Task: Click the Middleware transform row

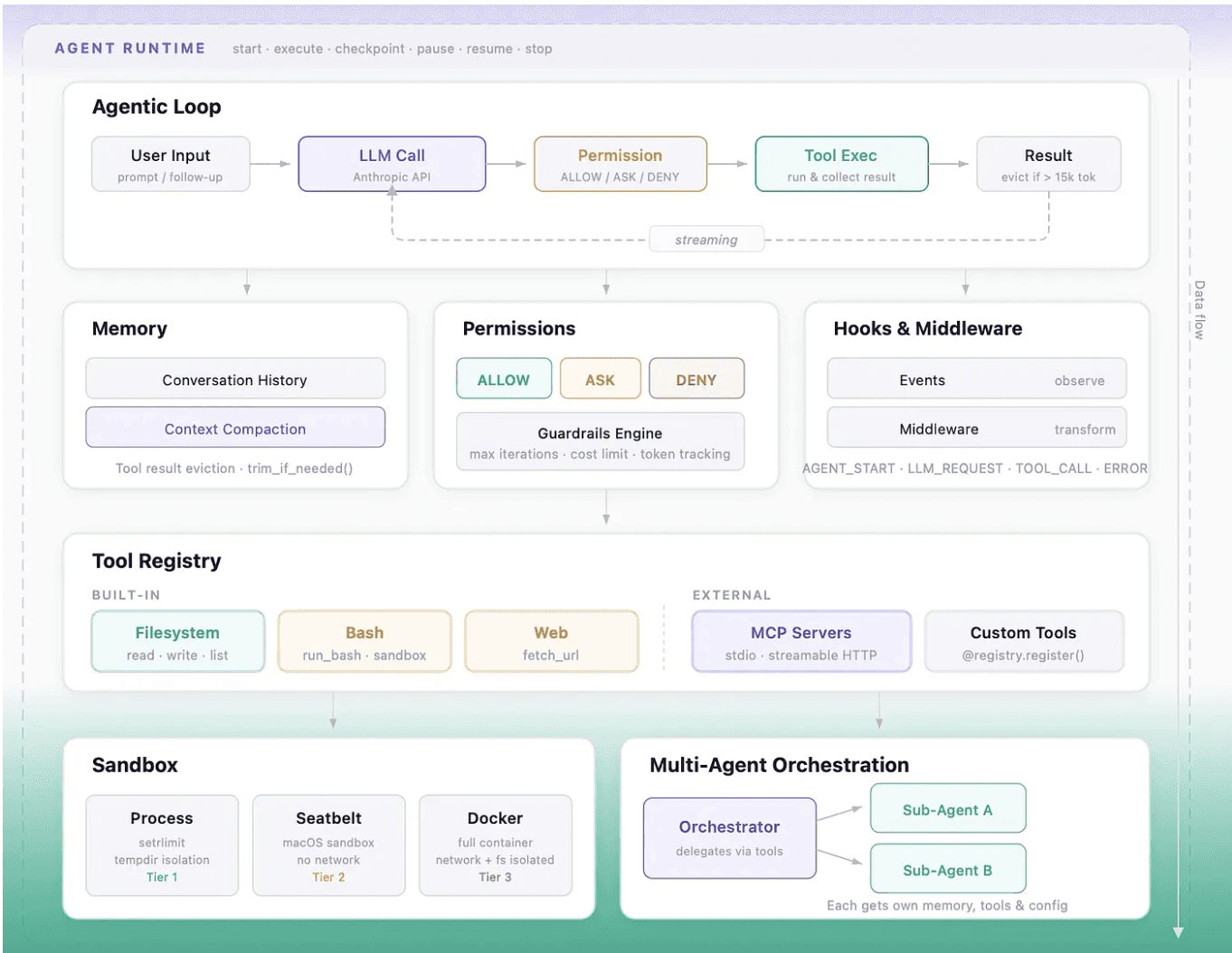Action: (x=977, y=428)
